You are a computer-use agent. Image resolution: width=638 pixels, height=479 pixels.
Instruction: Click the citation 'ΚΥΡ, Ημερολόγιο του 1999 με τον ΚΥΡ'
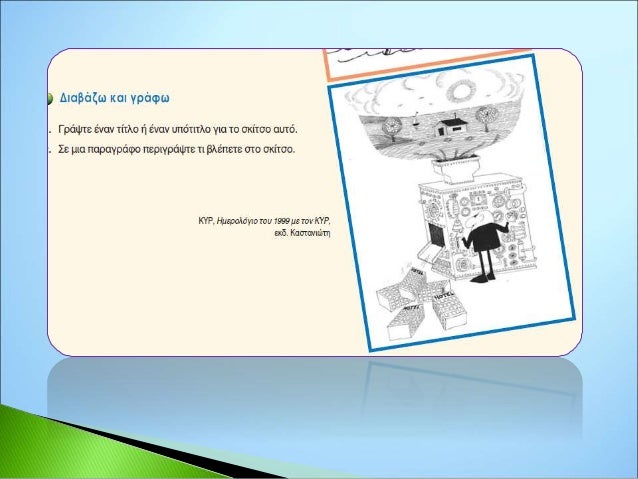coord(264,221)
